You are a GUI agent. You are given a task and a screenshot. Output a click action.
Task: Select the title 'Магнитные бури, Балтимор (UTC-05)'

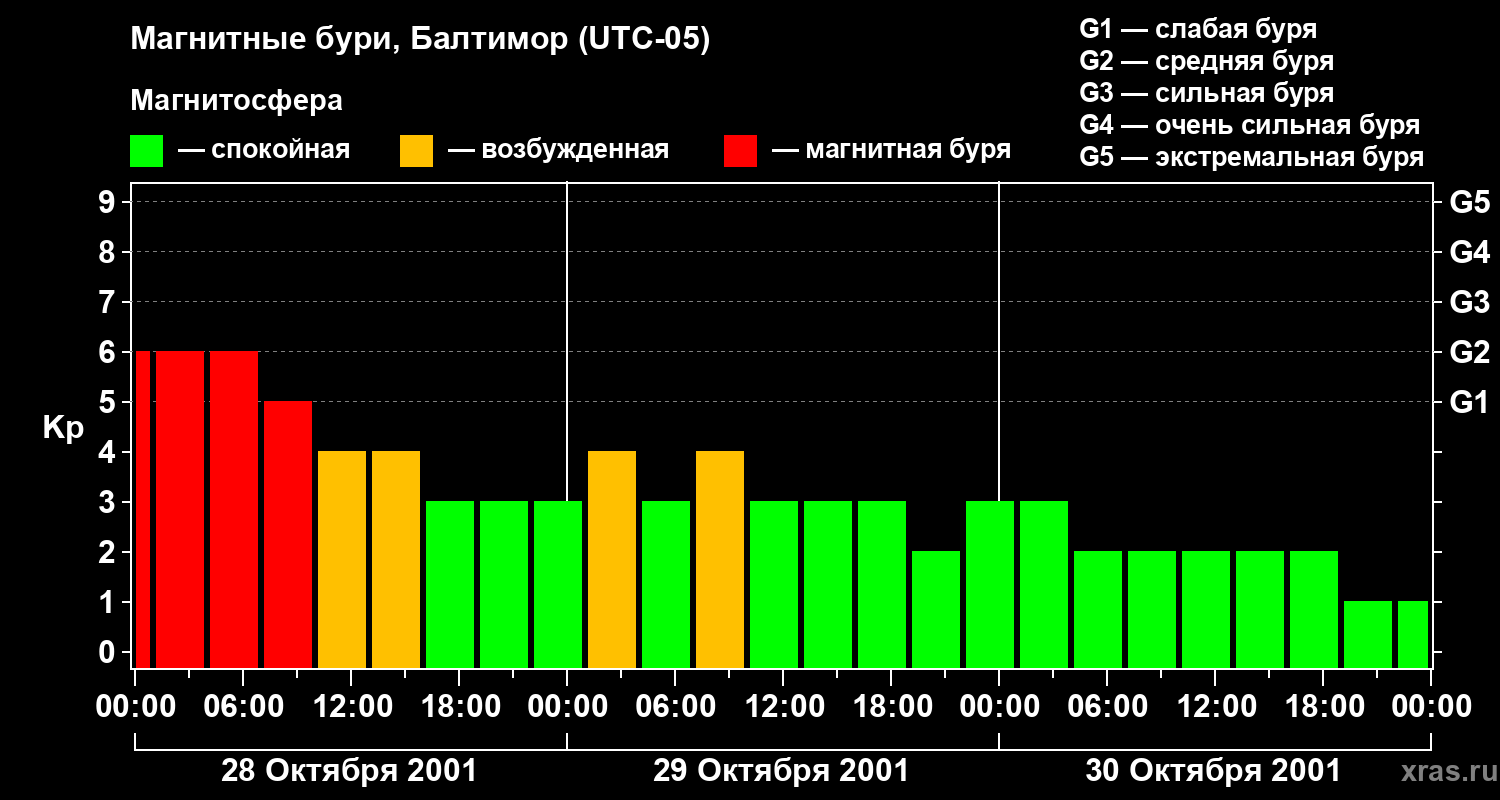[420, 40]
